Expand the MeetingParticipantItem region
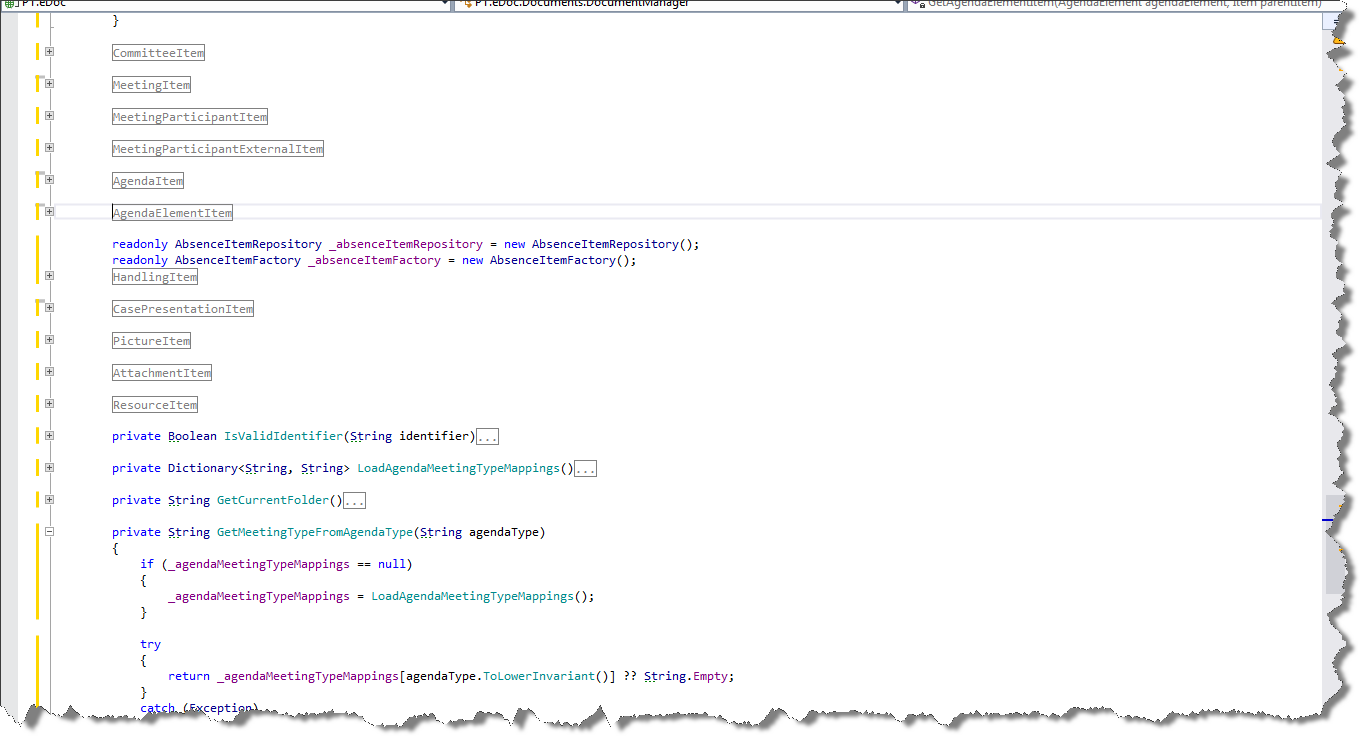The width and height of the screenshot is (1360, 736). [49, 116]
